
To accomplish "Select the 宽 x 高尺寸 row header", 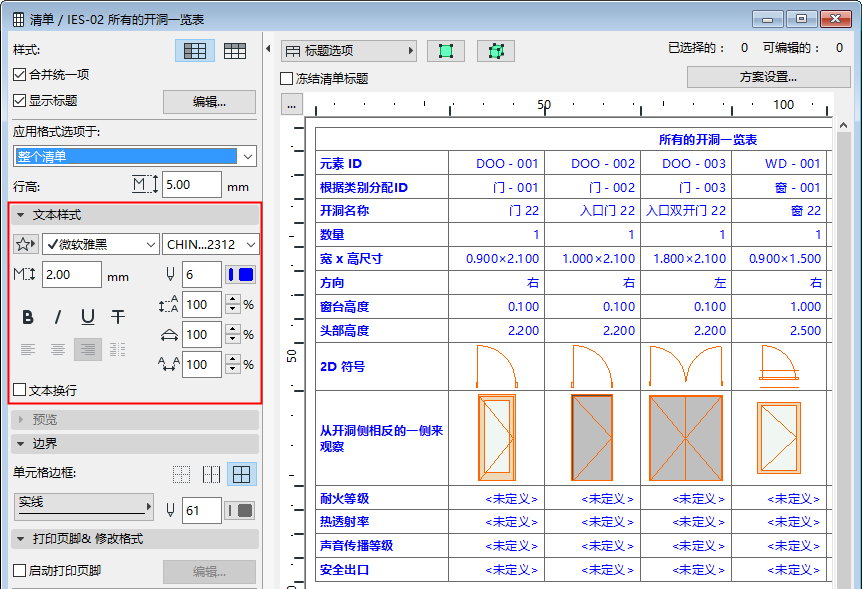I will [x=382, y=258].
